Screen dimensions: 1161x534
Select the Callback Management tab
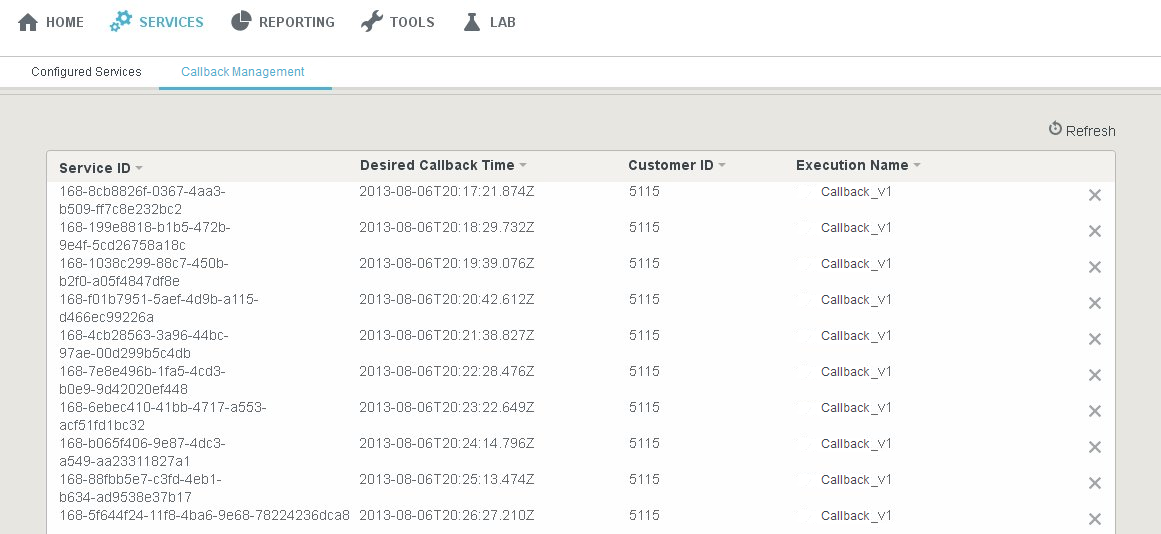coord(243,72)
